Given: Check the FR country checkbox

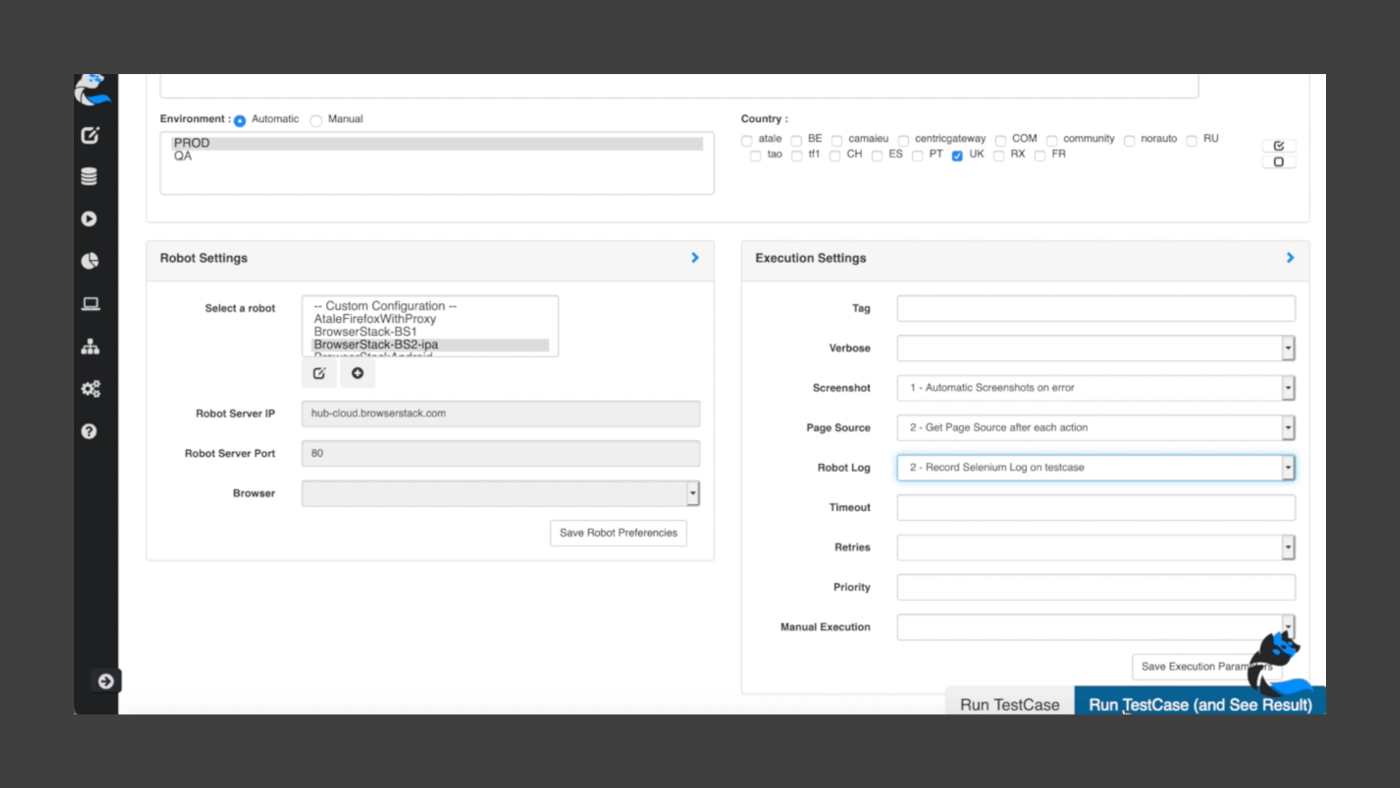Looking at the screenshot, I should pos(1040,157).
